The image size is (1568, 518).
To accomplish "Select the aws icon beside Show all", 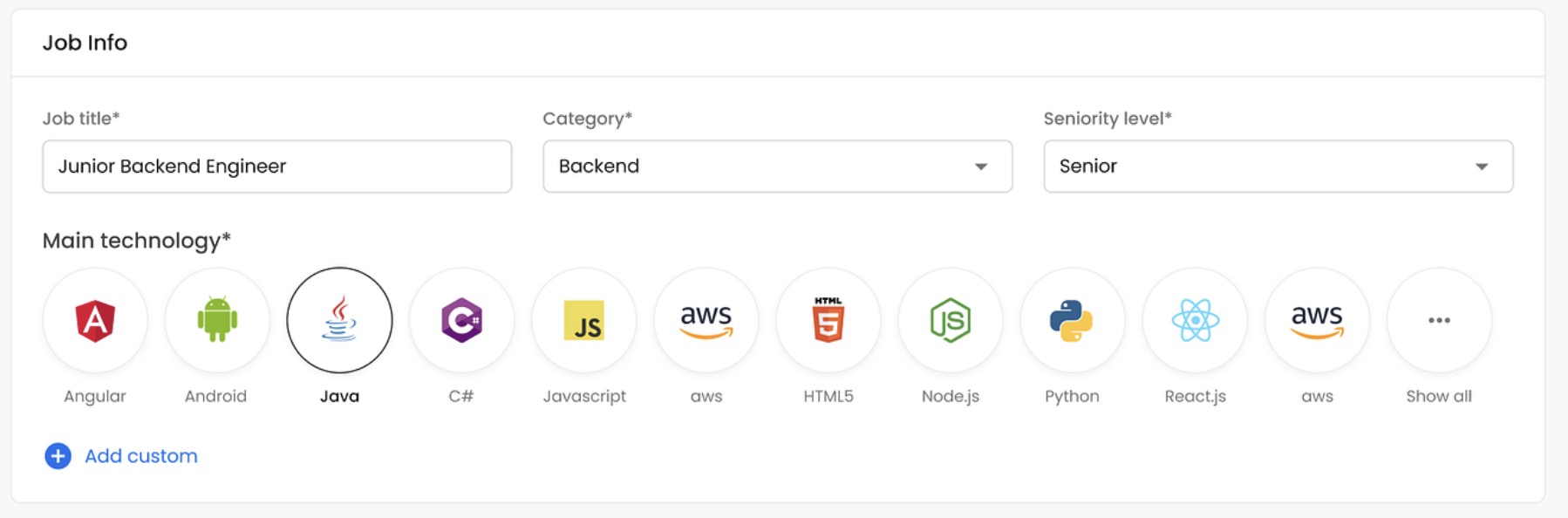I will click(1317, 320).
